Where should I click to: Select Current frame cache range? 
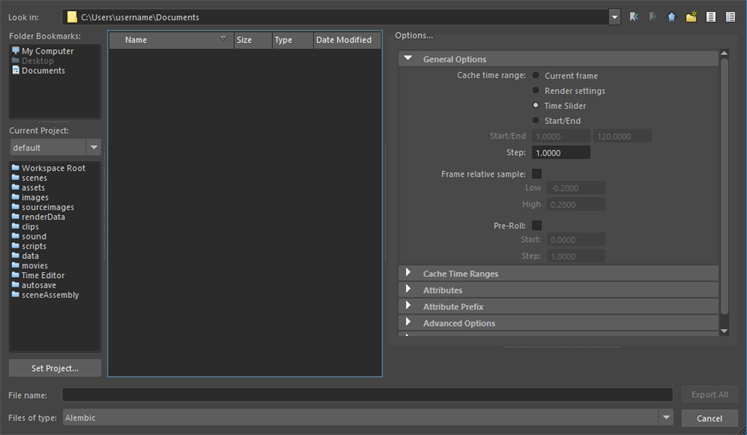click(537, 75)
